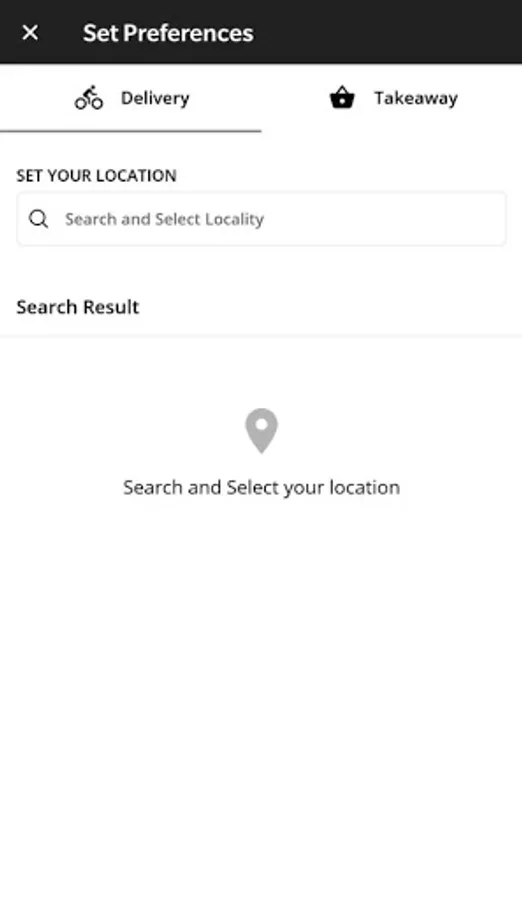
Task: Click the Delivery label text
Action: pos(155,98)
